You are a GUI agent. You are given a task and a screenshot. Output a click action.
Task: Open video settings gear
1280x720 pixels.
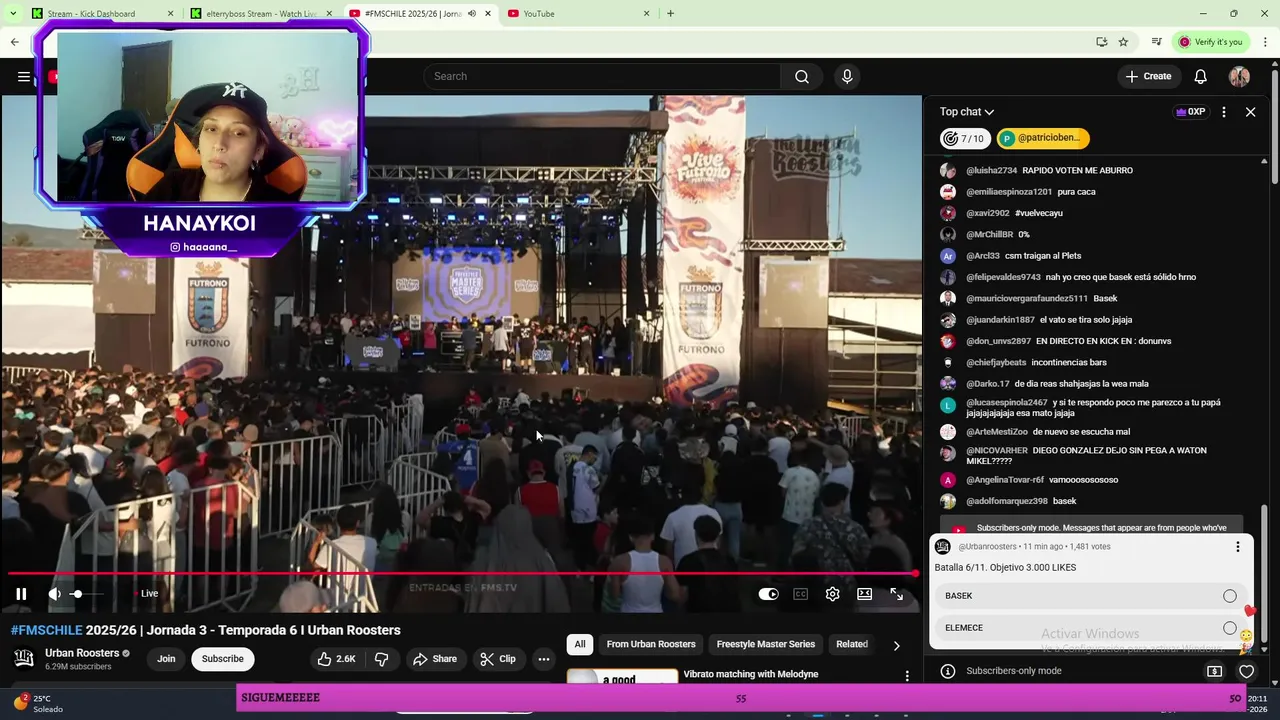(833, 594)
